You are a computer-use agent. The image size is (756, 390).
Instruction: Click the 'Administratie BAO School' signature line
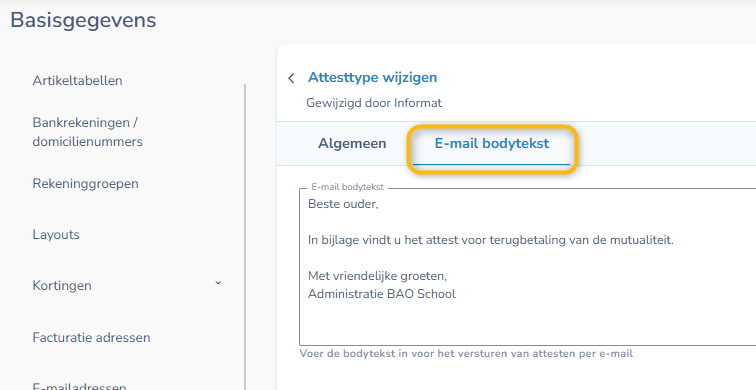tap(381, 294)
